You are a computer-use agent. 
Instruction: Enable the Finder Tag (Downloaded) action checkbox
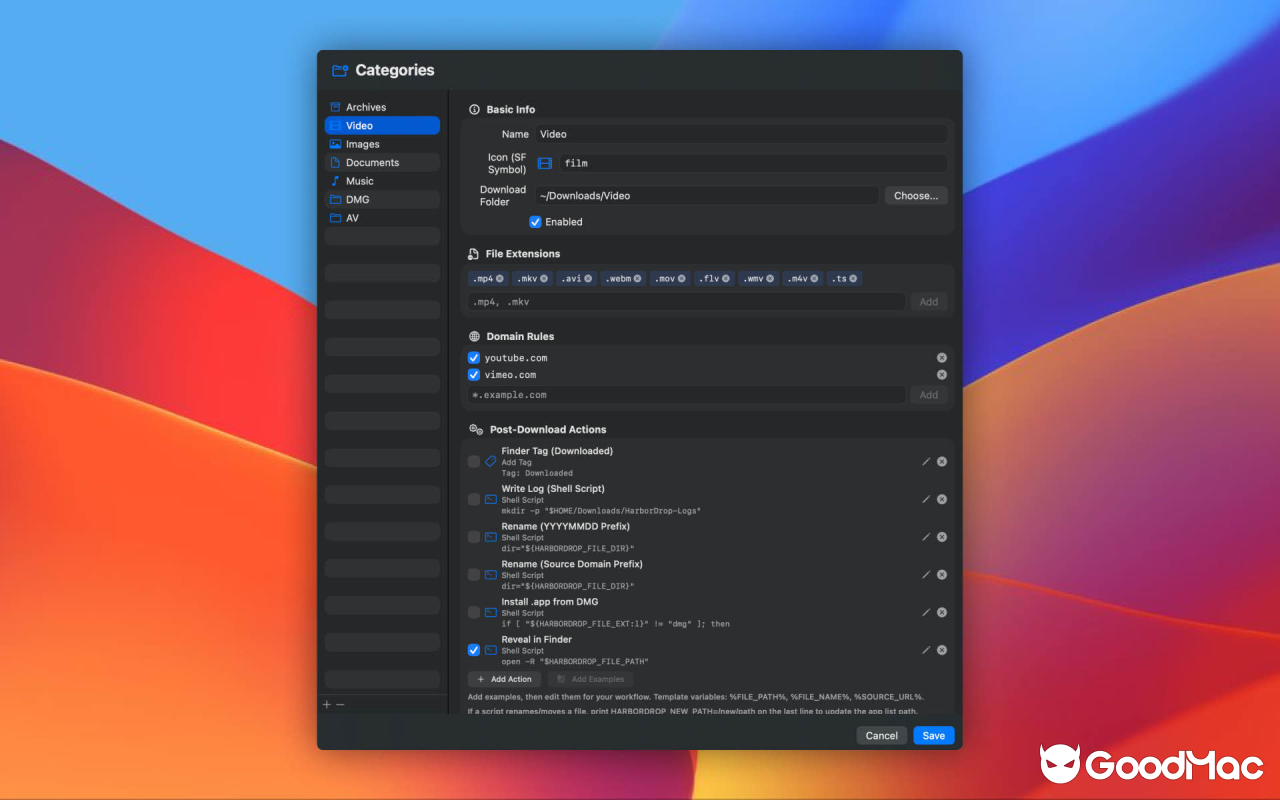click(x=473, y=461)
